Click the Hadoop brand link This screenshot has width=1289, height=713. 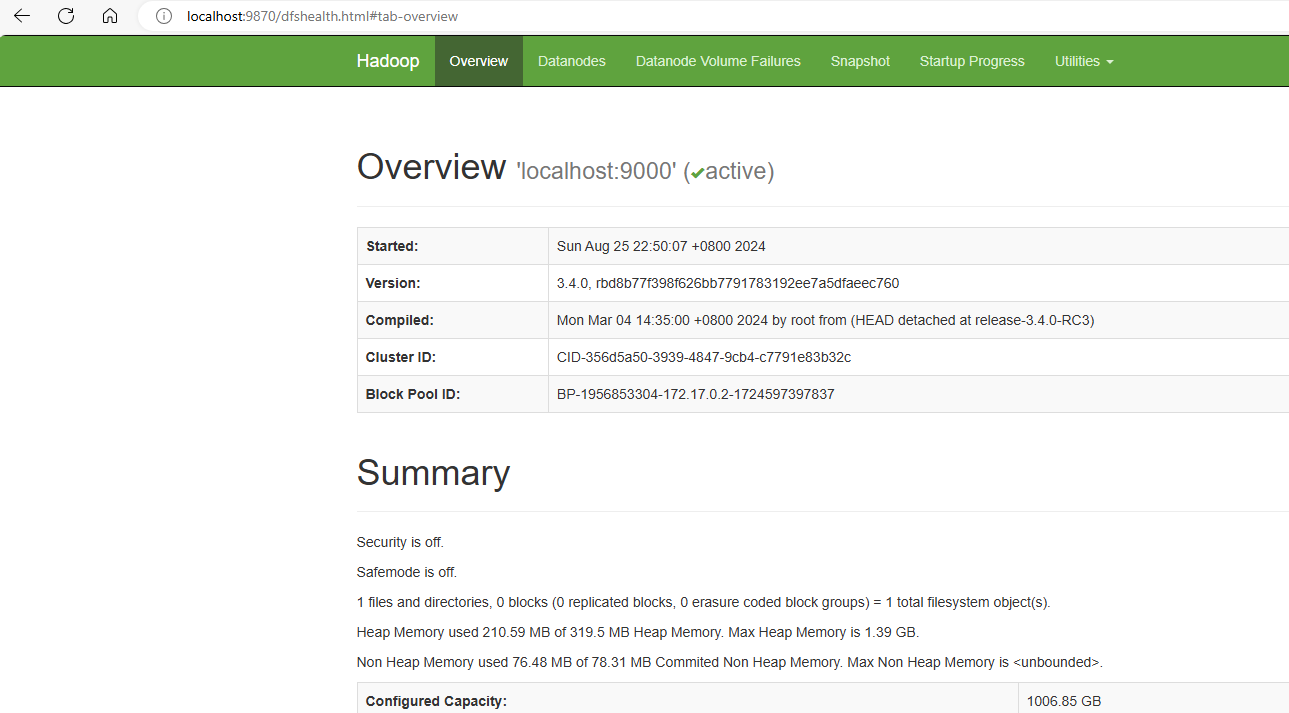387,61
